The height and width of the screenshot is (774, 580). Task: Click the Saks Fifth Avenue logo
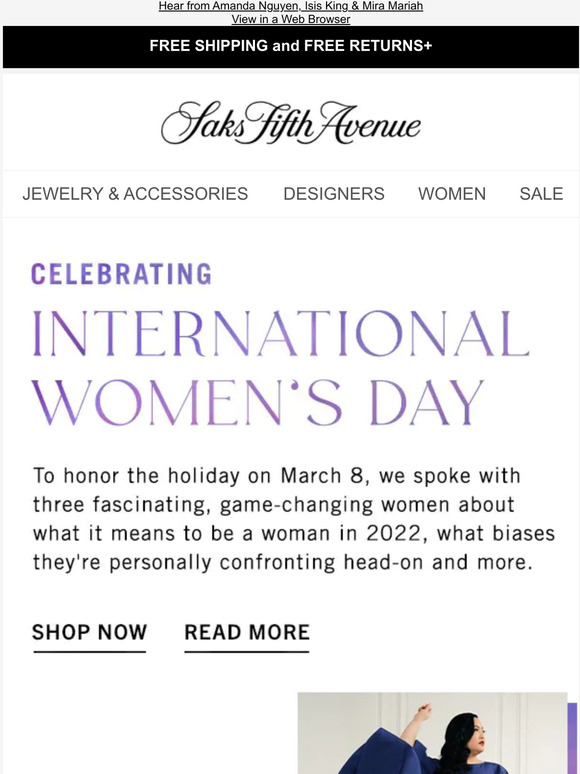[291, 123]
